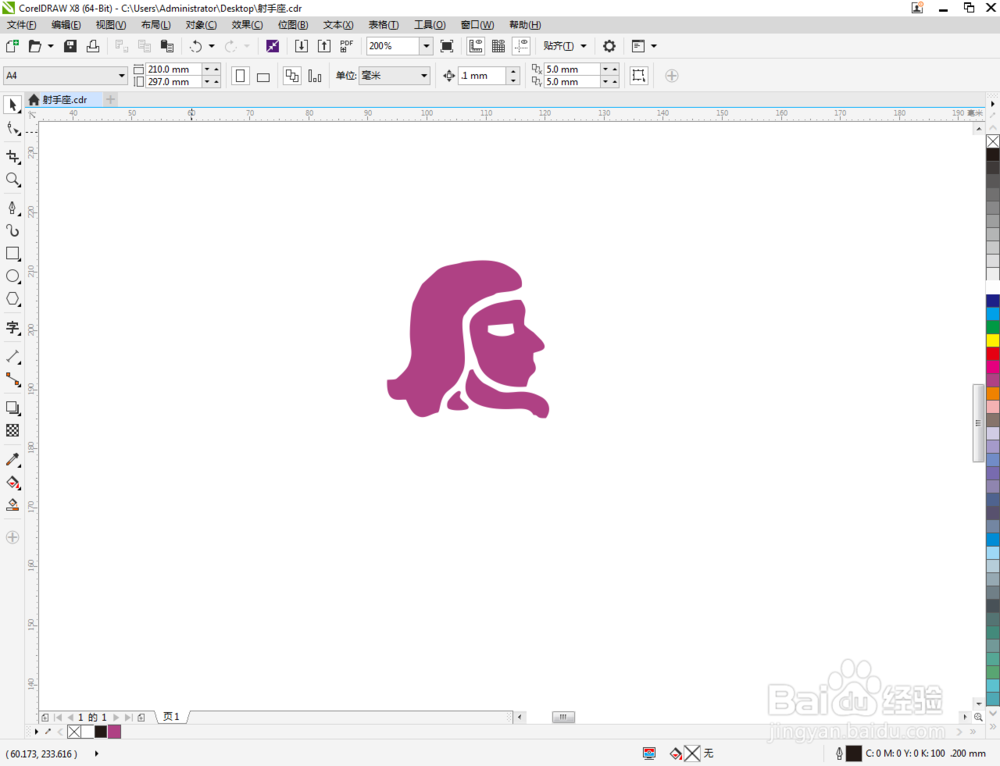
Task: Open the File menu
Action: point(22,25)
